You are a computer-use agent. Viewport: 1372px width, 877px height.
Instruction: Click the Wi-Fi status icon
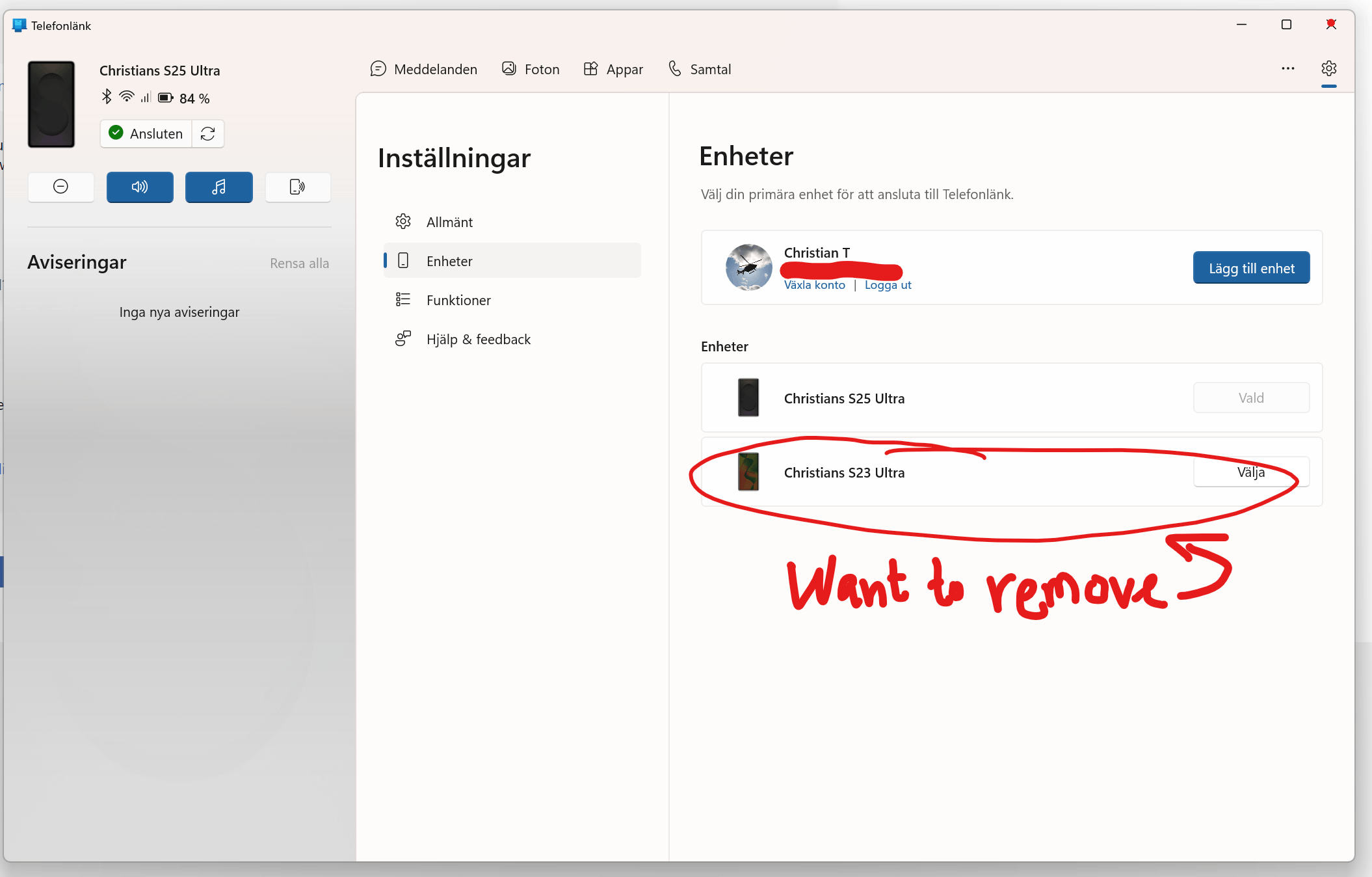pos(127,97)
